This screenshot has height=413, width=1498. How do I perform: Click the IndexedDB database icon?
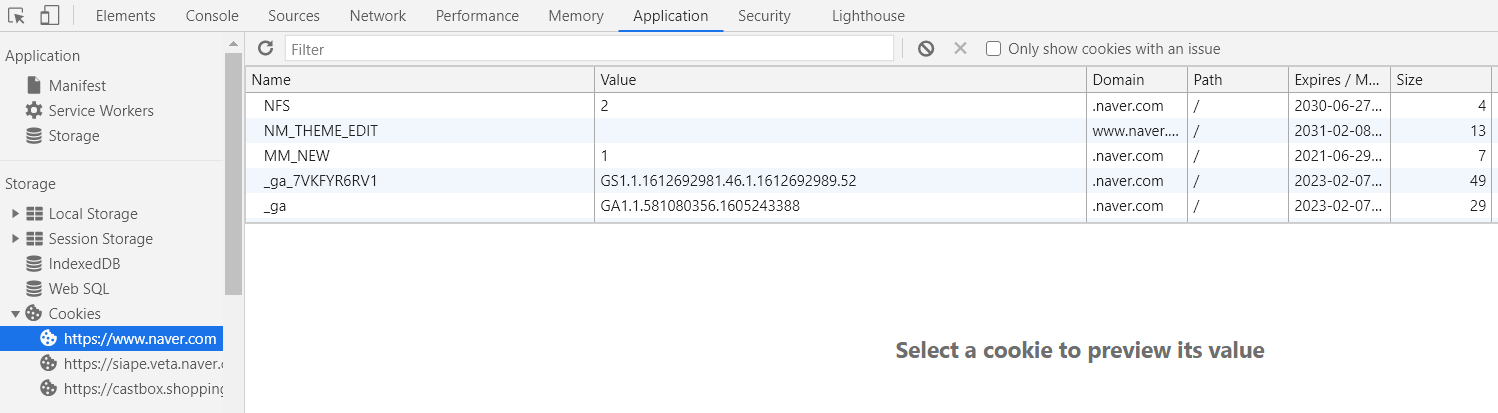[34, 263]
